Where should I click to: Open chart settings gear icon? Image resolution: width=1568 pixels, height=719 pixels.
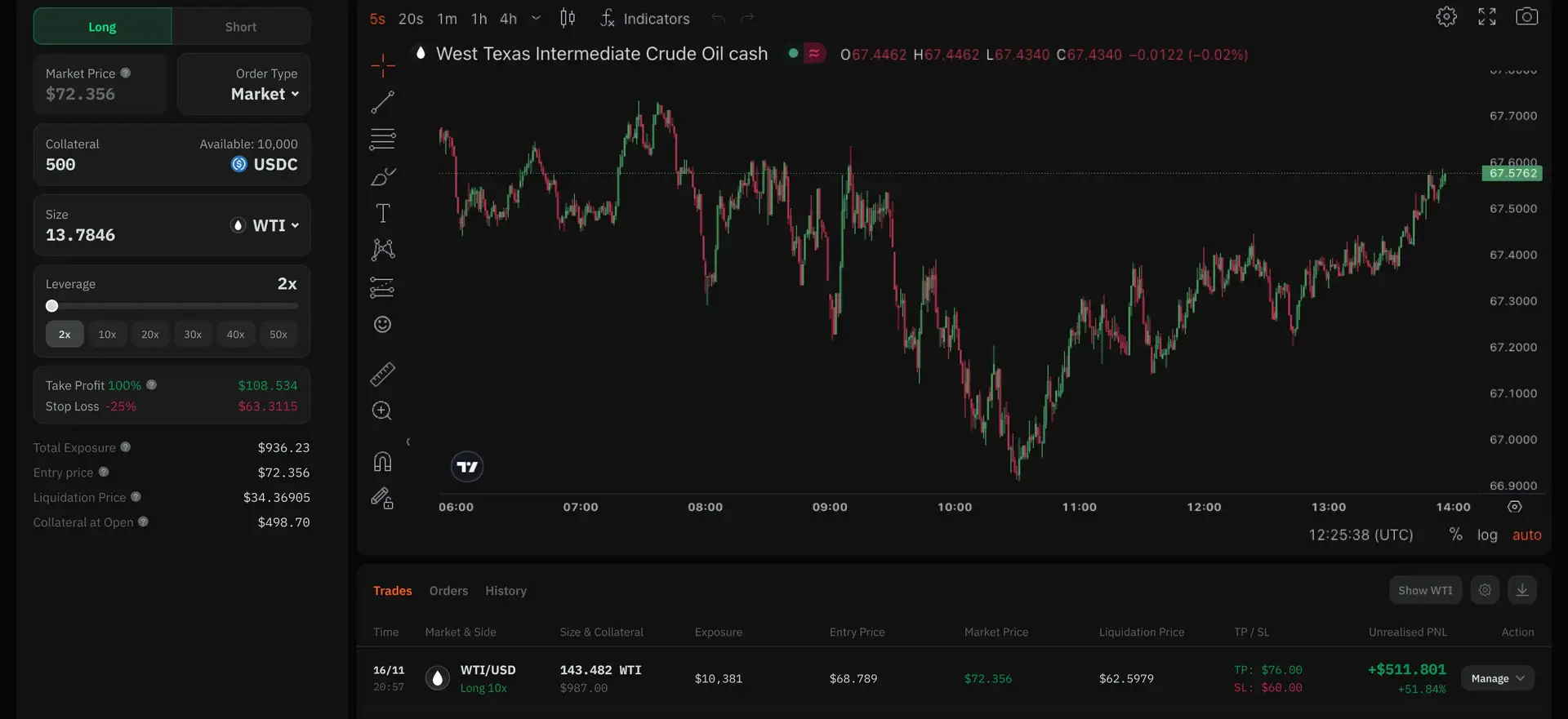1446,17
